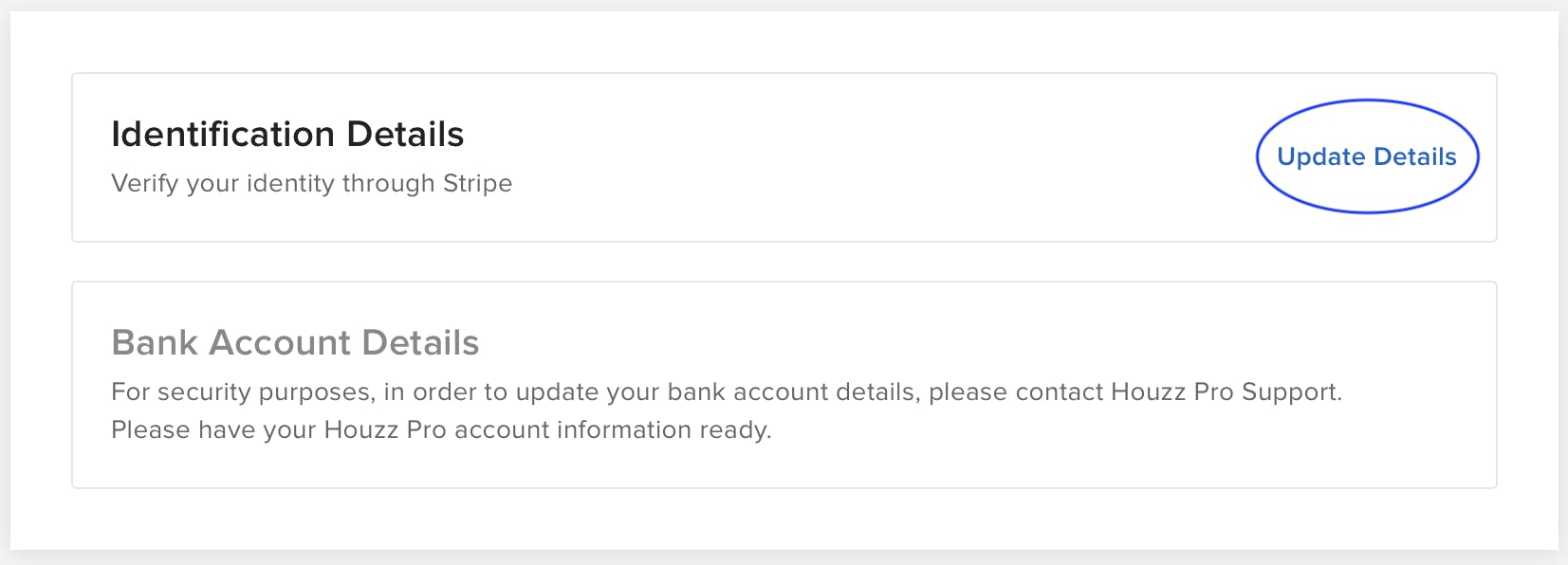Click the grayed-out Bank Account Details title
This screenshot has height=565, width=1568.
tap(295, 343)
